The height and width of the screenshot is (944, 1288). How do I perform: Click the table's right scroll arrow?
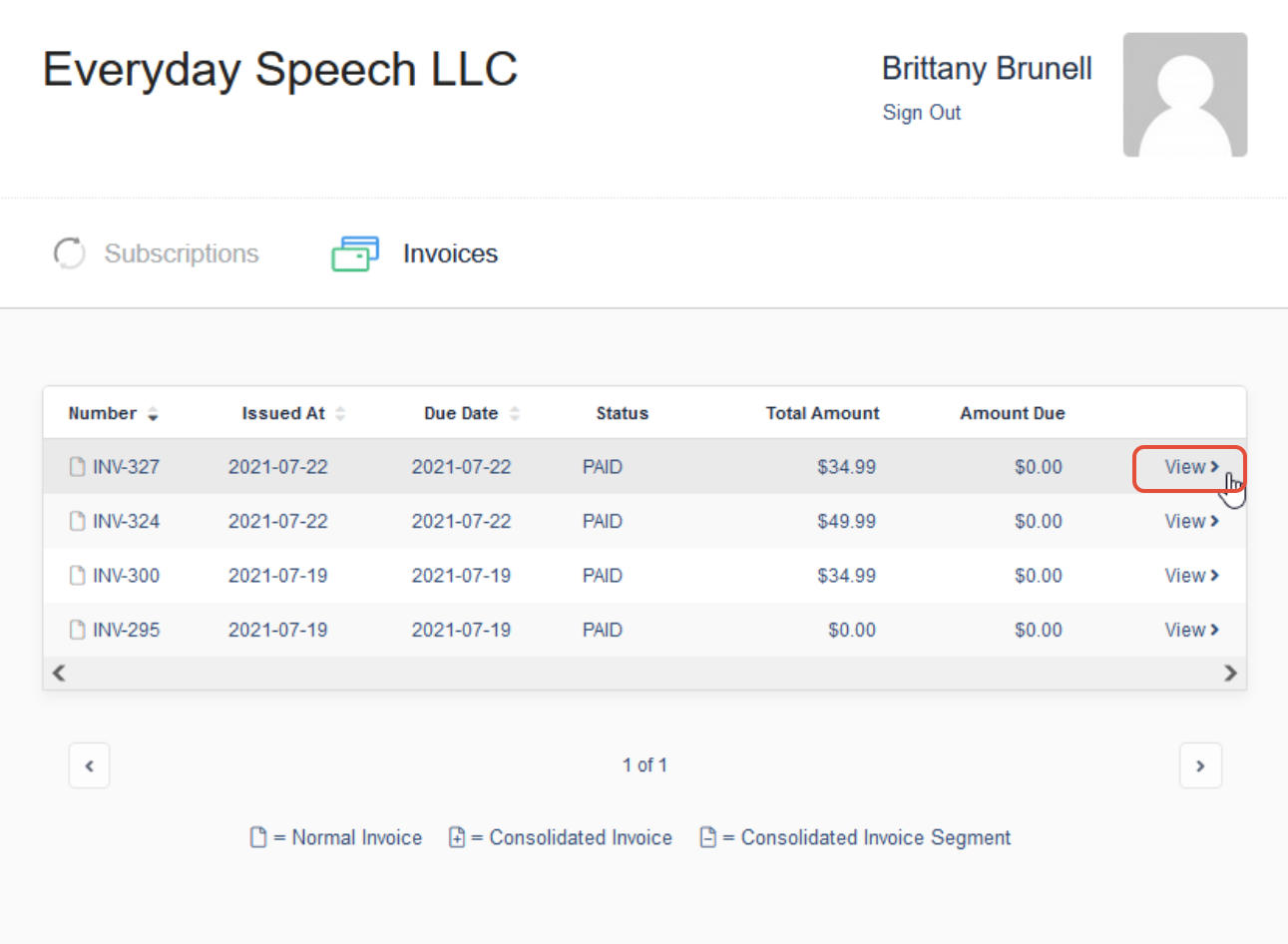[x=1230, y=674]
